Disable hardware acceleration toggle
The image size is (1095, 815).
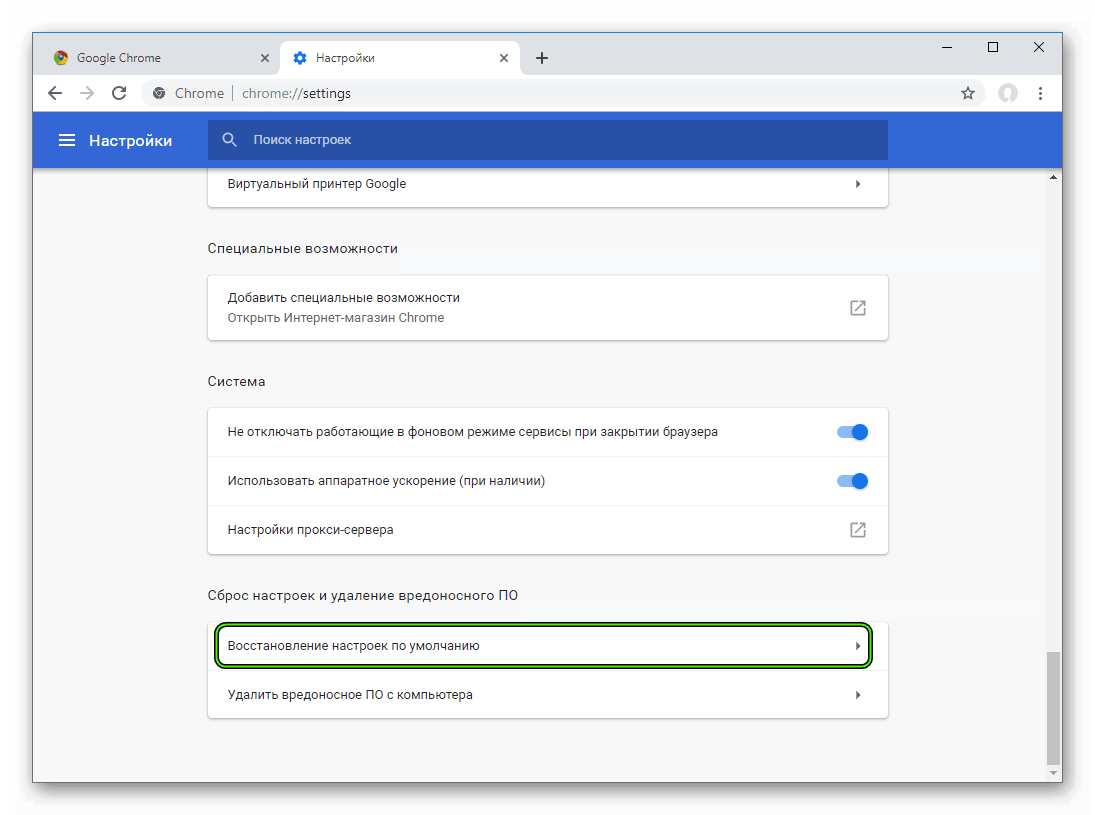point(852,481)
